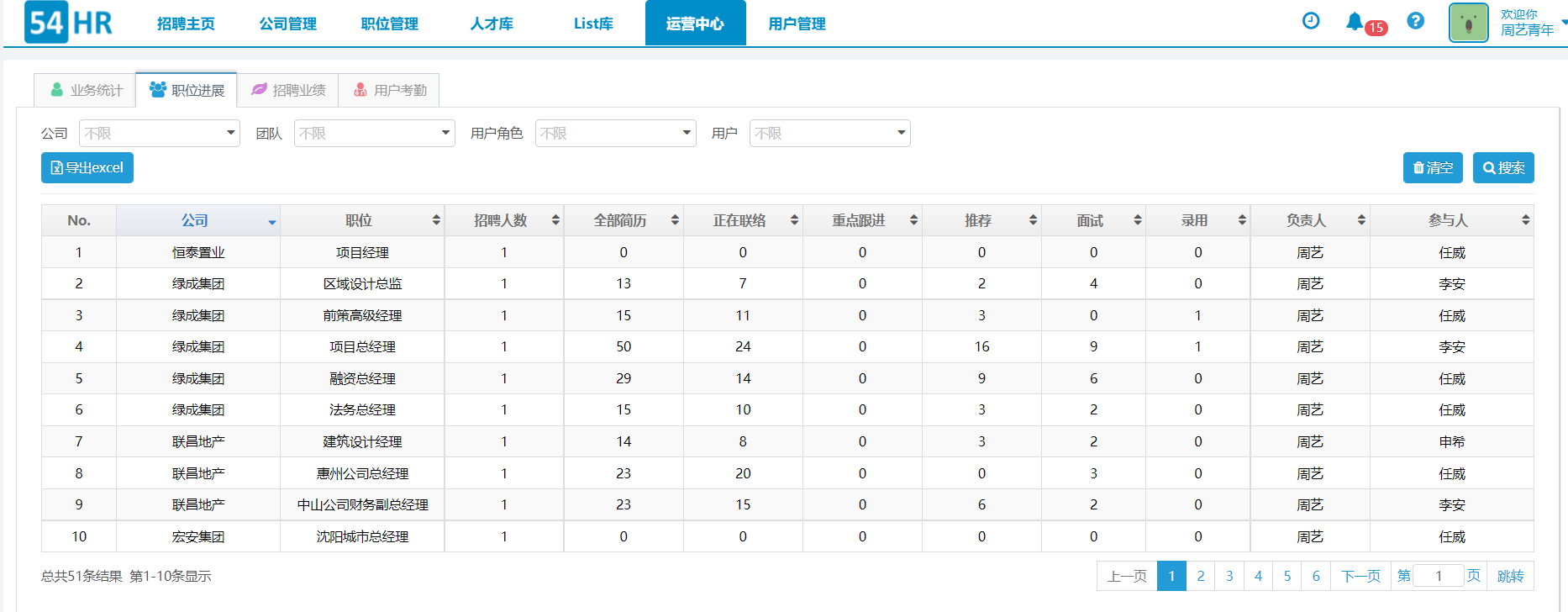Switch to 招聘业绩 tab
Screen dimensions: 1568x612
pyautogui.click(x=288, y=90)
